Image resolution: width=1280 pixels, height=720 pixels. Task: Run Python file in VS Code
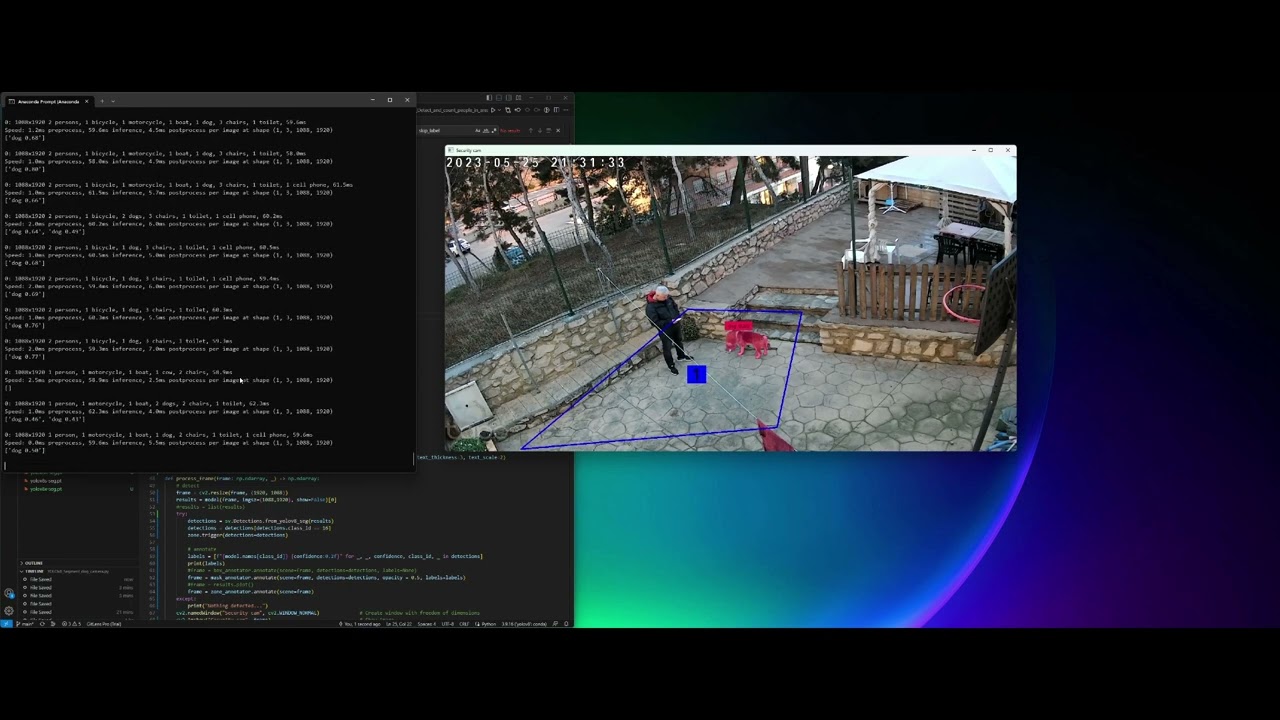tap(493, 110)
